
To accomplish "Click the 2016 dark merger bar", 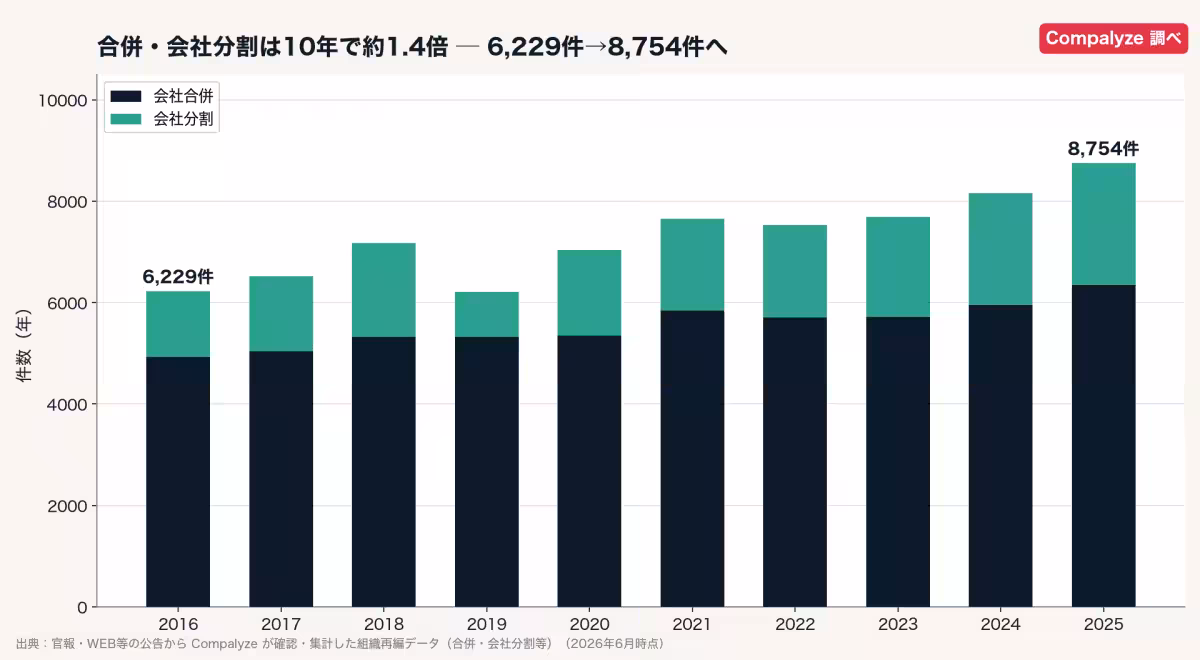I will (x=178, y=482).
